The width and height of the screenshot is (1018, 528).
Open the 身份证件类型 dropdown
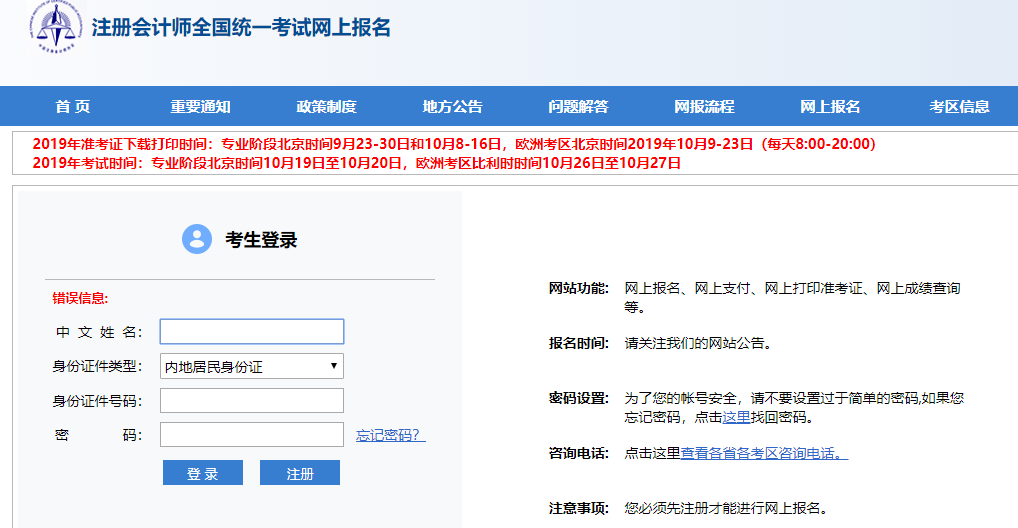tap(252, 366)
